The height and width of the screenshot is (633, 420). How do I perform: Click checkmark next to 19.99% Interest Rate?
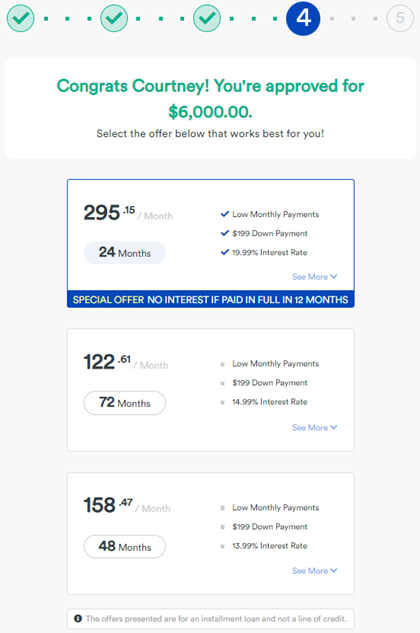point(225,252)
